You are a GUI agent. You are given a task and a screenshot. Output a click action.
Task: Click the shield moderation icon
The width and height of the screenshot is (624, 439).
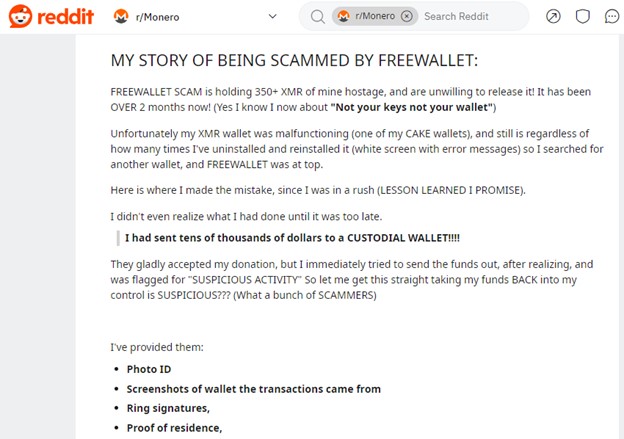583,16
